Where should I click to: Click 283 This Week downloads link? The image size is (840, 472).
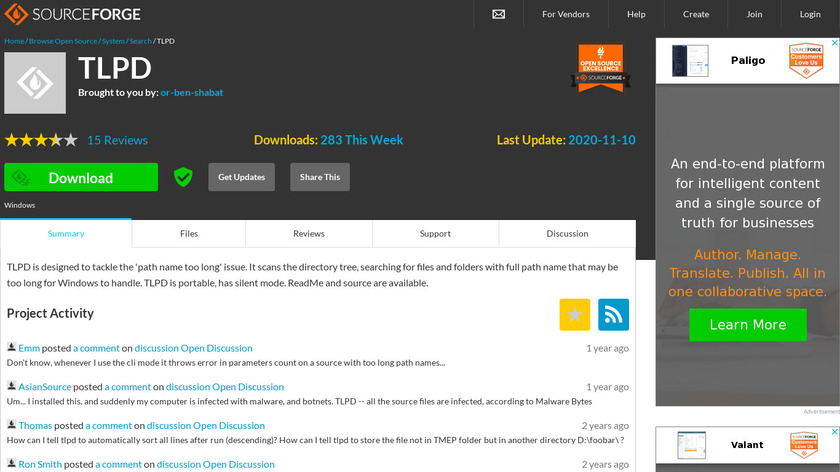pyautogui.click(x=362, y=140)
